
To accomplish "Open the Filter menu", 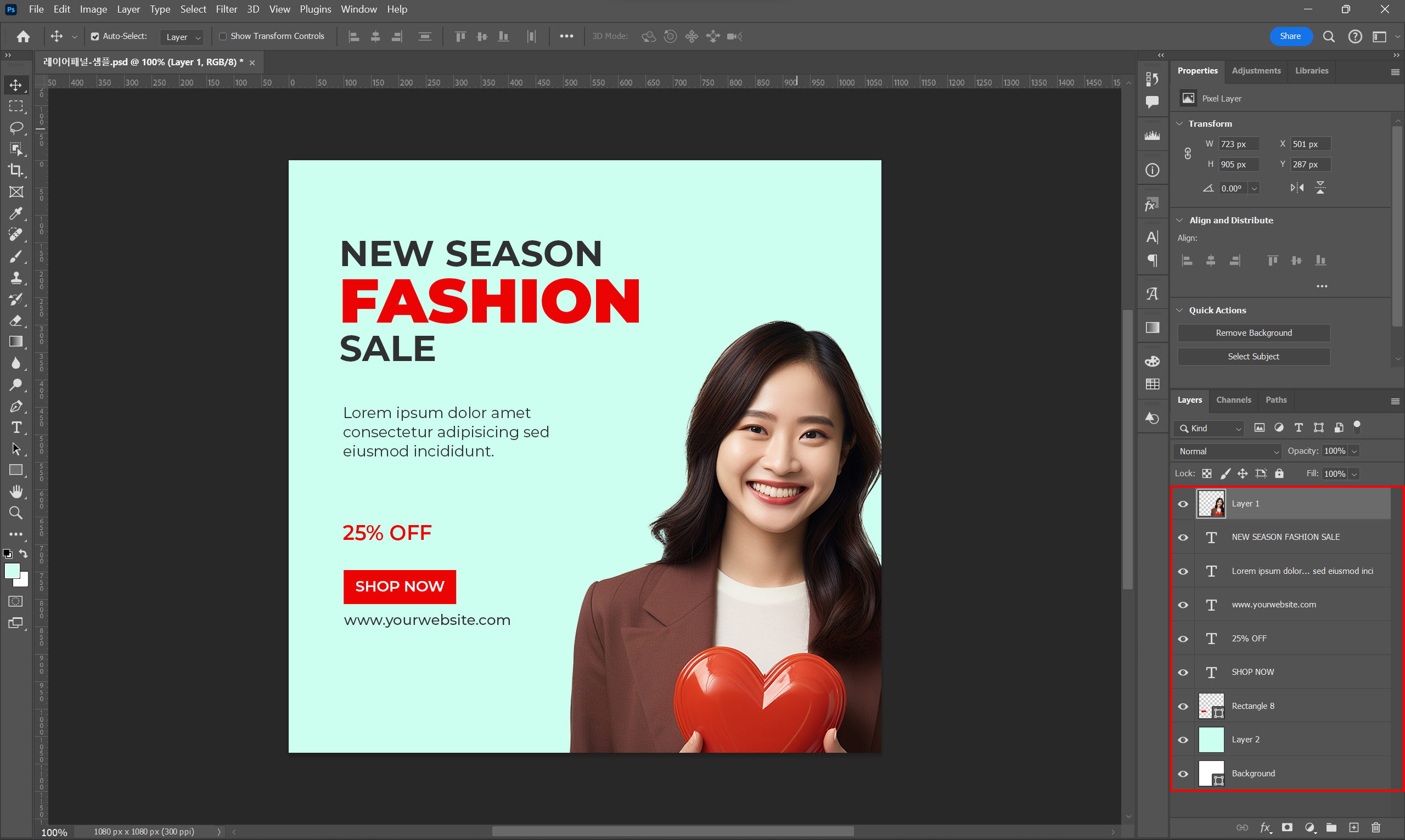I will (x=227, y=9).
